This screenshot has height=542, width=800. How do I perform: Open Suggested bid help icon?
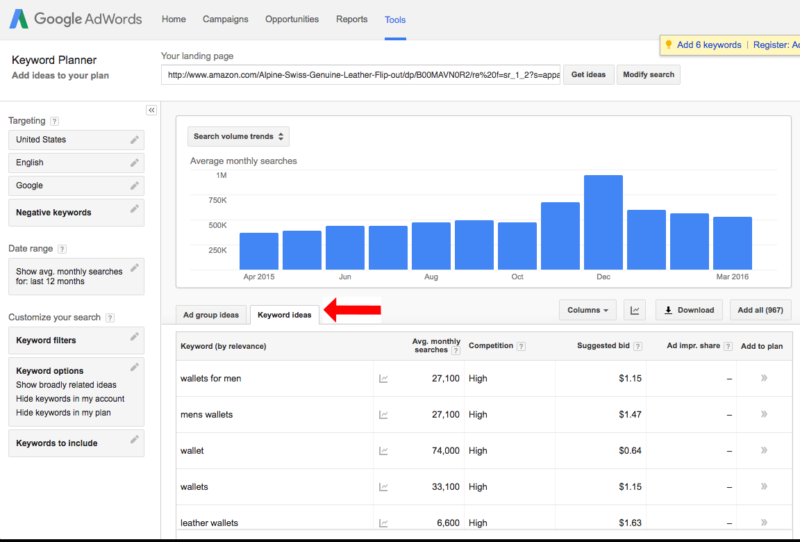pos(638,347)
